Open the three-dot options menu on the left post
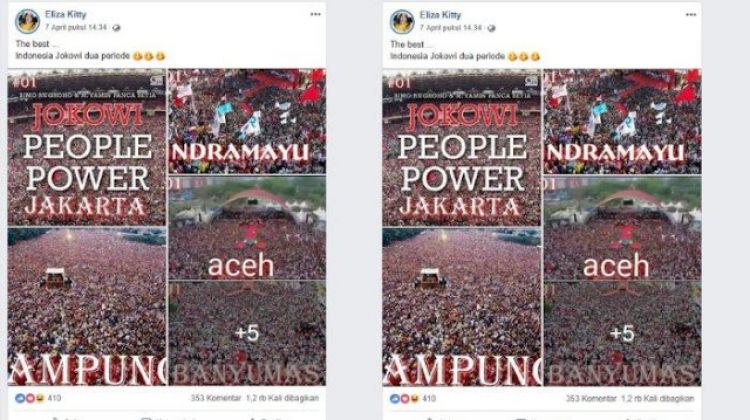The height and width of the screenshot is (420, 750). (315, 14)
